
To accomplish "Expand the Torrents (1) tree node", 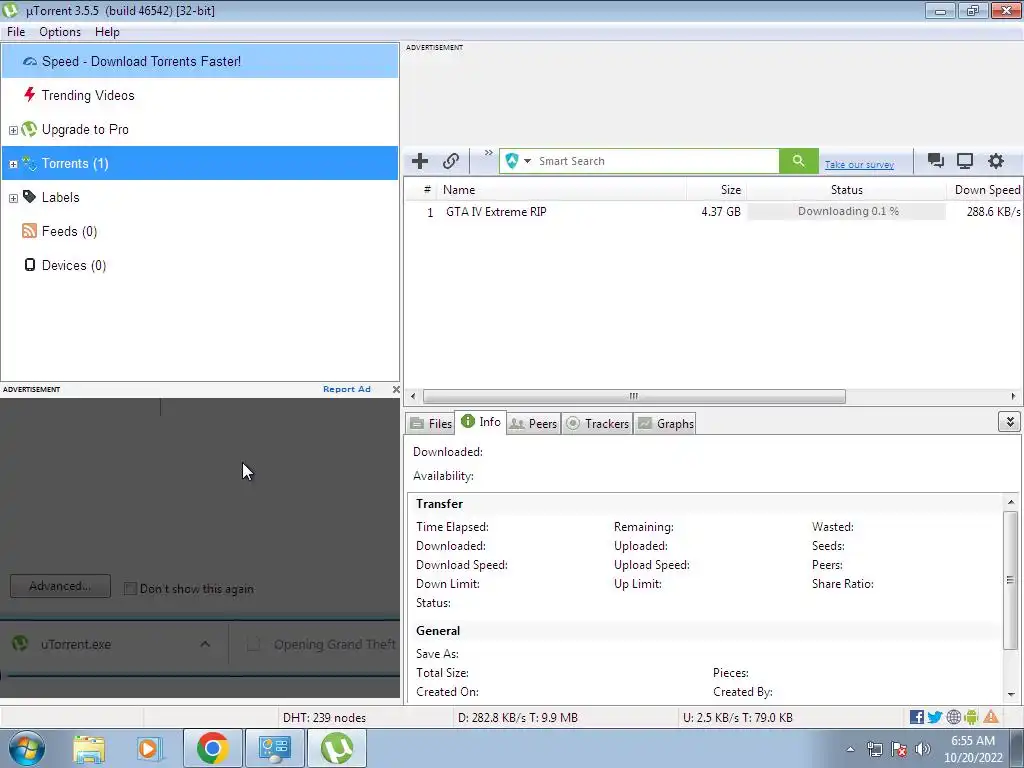I will point(13,164).
